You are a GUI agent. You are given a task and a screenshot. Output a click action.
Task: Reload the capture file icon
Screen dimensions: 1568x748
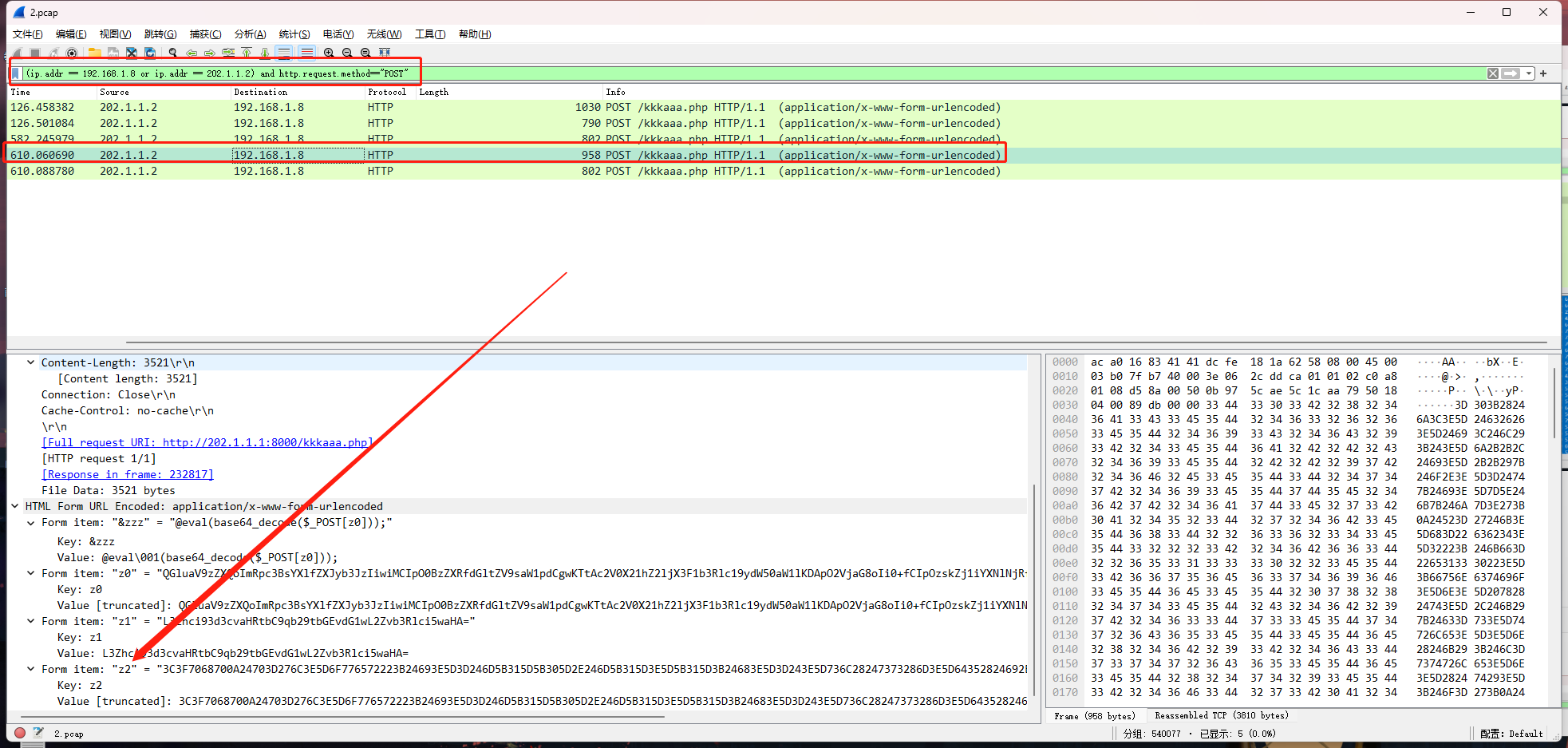coord(150,53)
